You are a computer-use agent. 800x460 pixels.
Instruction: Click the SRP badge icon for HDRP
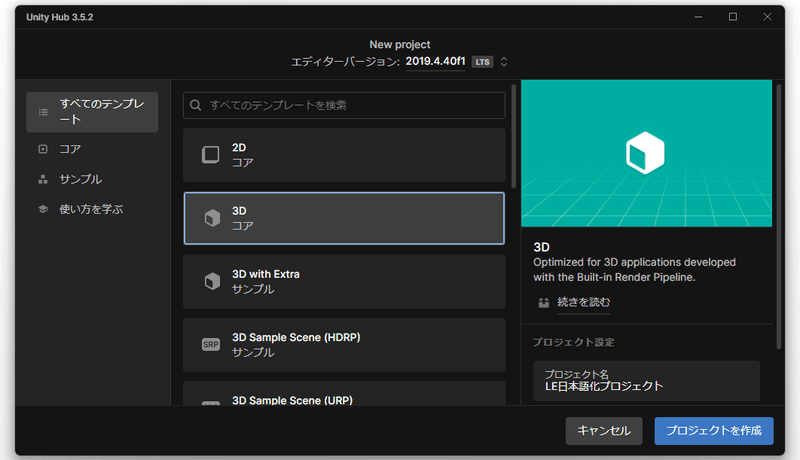coord(211,344)
